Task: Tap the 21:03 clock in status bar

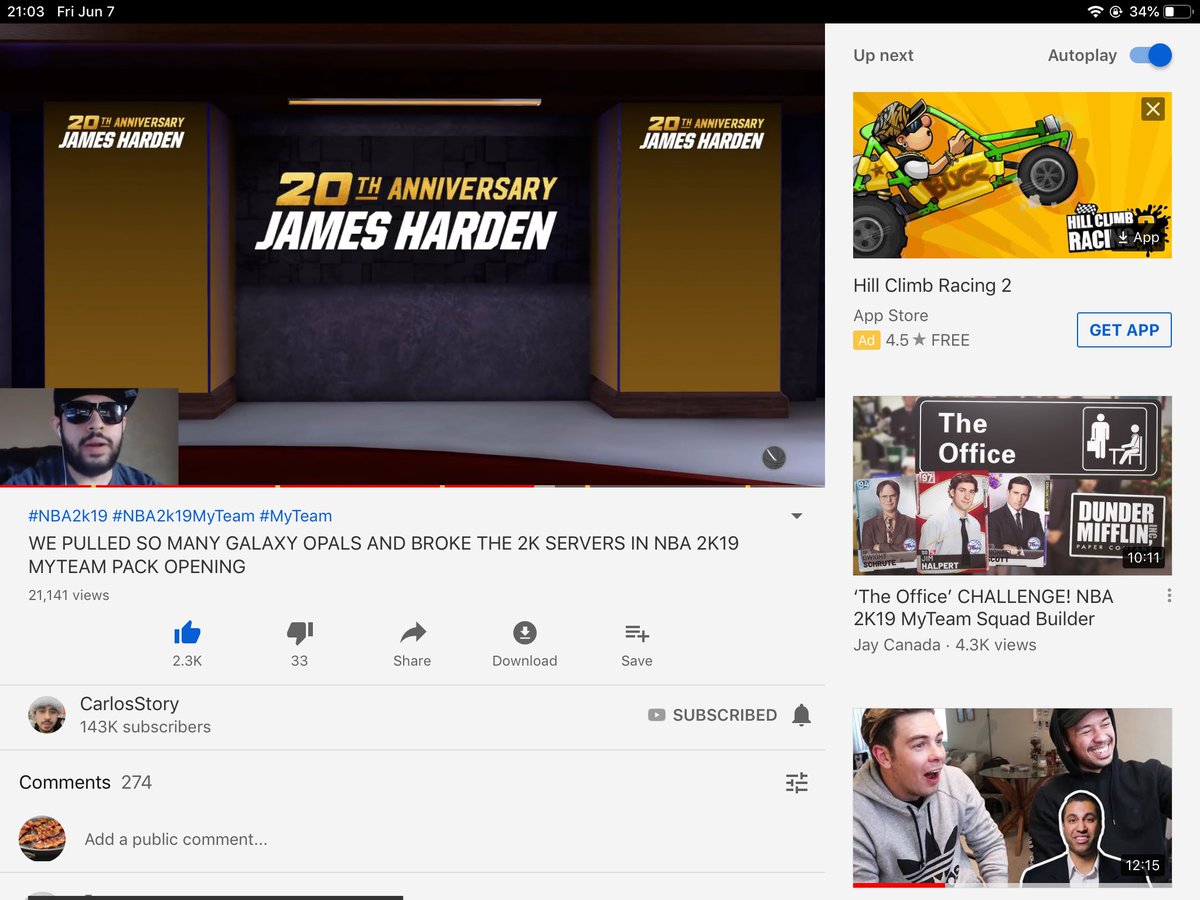Action: [x=26, y=11]
